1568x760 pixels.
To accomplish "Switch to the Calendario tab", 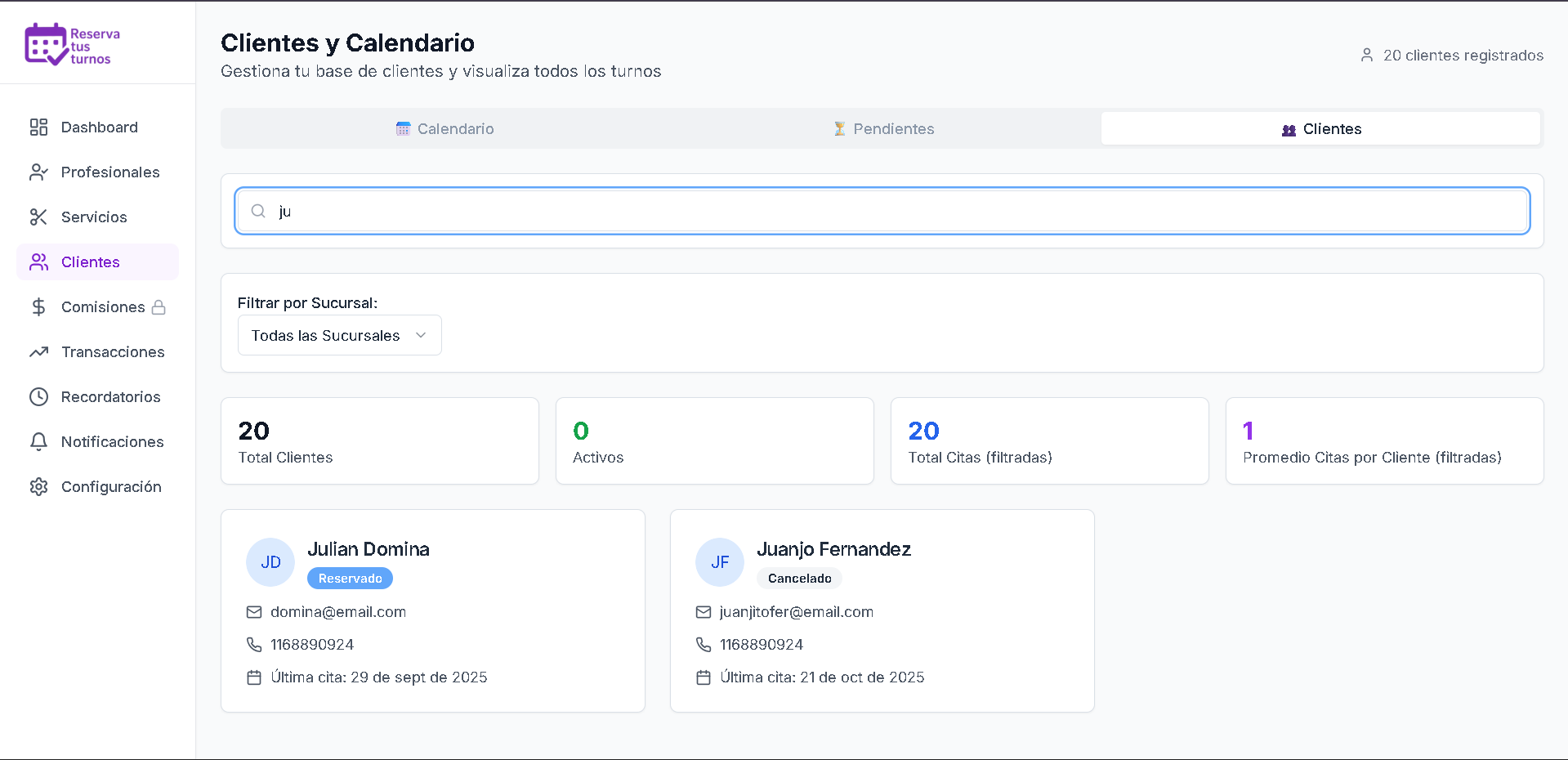I will (x=444, y=128).
